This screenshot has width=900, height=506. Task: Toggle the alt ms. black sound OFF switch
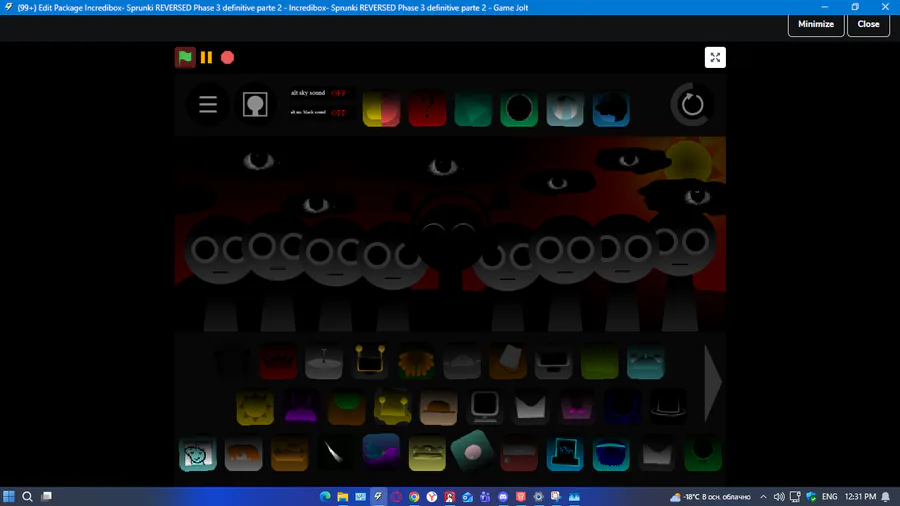pyautogui.click(x=338, y=112)
